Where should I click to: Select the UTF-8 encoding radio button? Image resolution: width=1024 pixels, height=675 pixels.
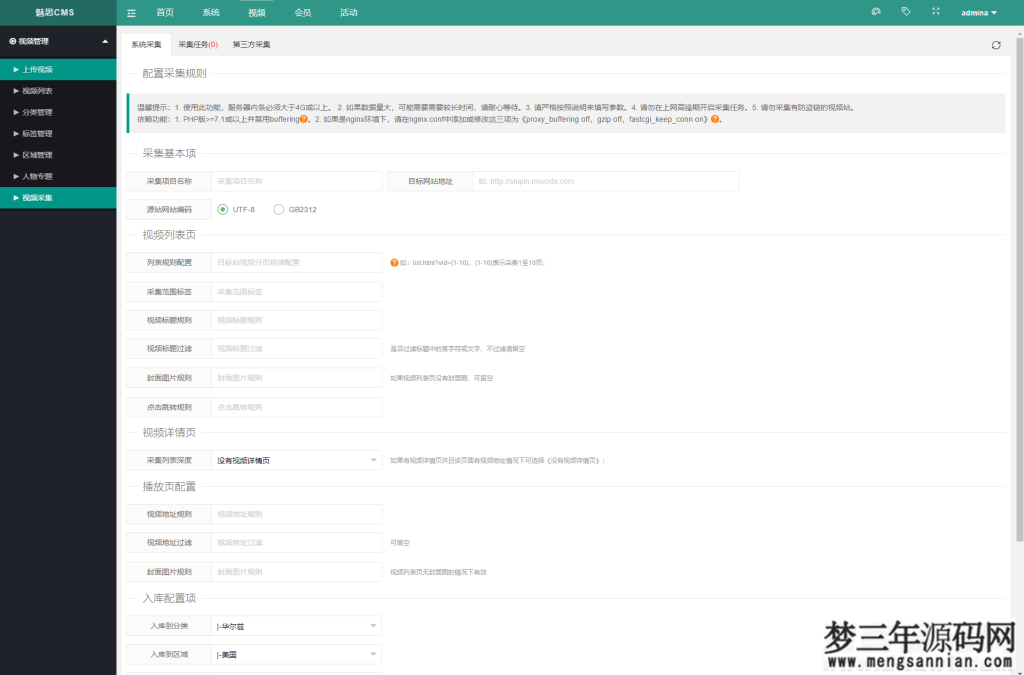click(222, 209)
